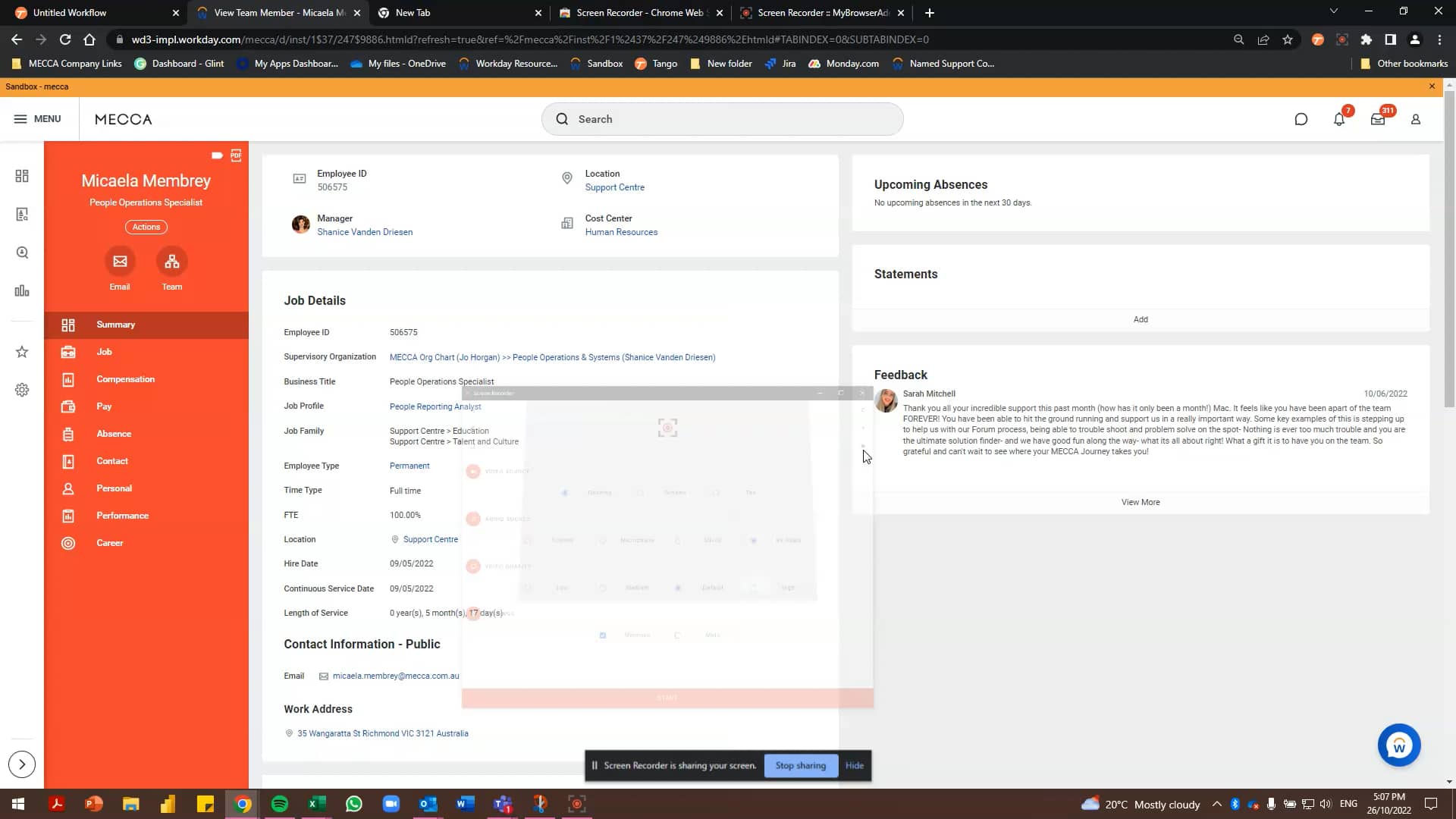The image size is (1456, 819).
Task: Click the PDF export icon on profile
Action: pos(237,155)
